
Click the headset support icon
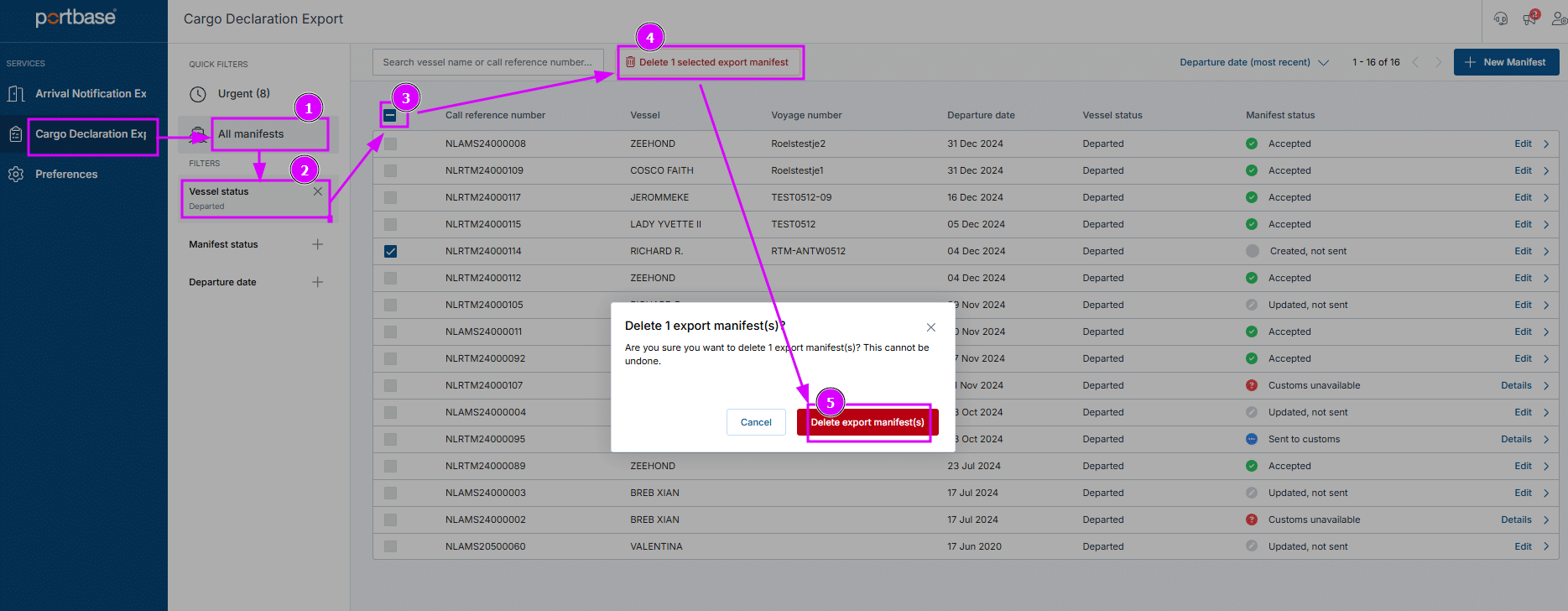click(x=1501, y=18)
